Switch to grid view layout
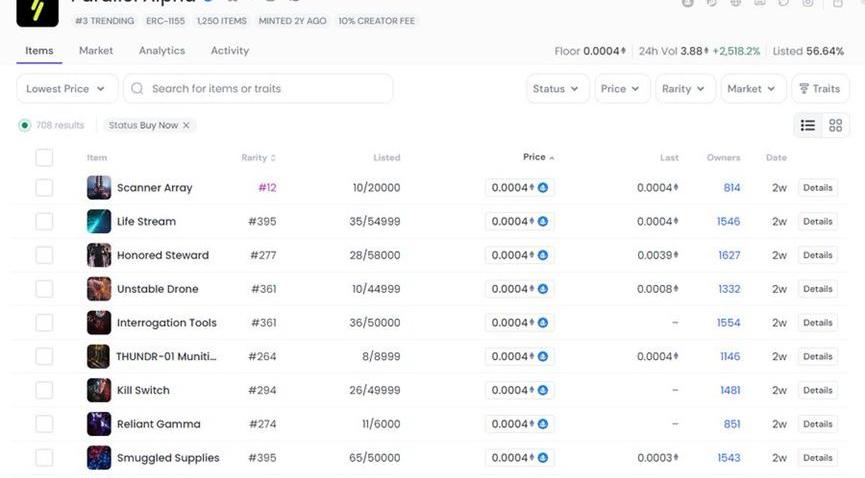This screenshot has width=865, height=478. point(836,125)
